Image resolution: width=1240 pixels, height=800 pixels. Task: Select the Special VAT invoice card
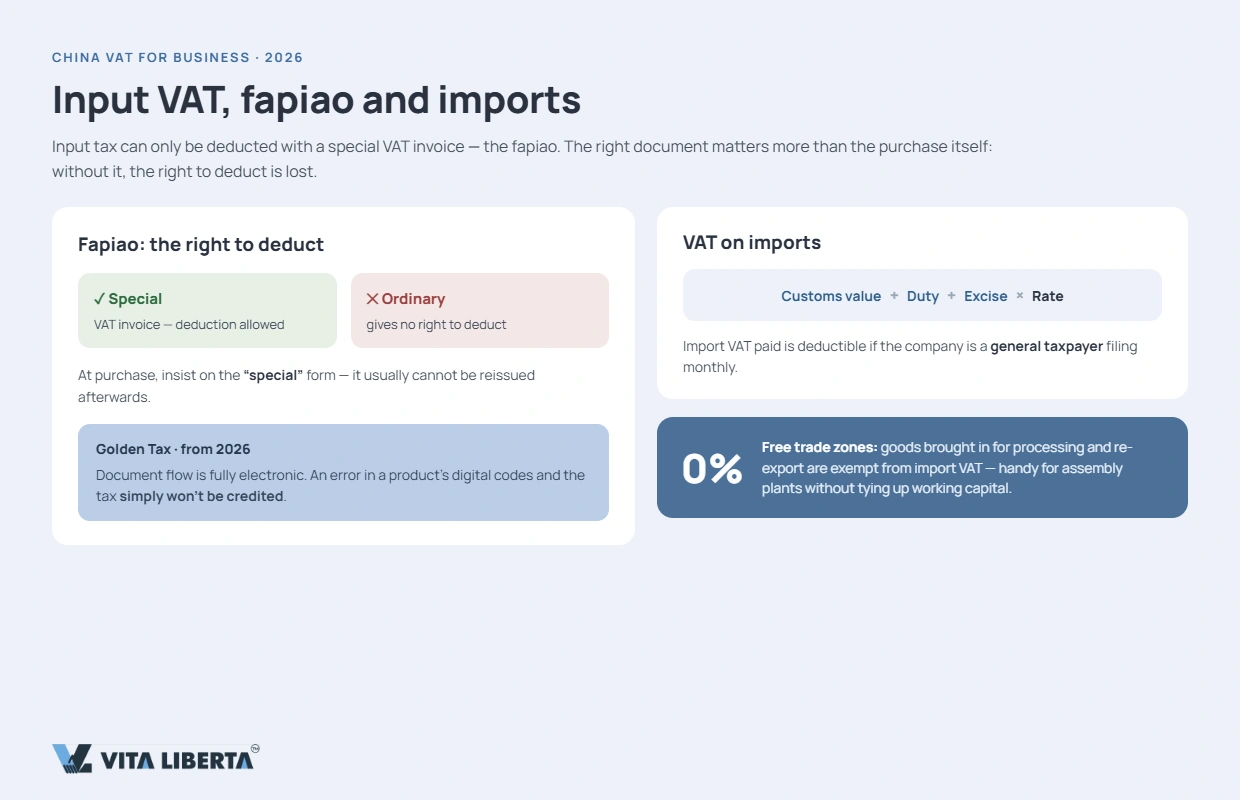(207, 310)
